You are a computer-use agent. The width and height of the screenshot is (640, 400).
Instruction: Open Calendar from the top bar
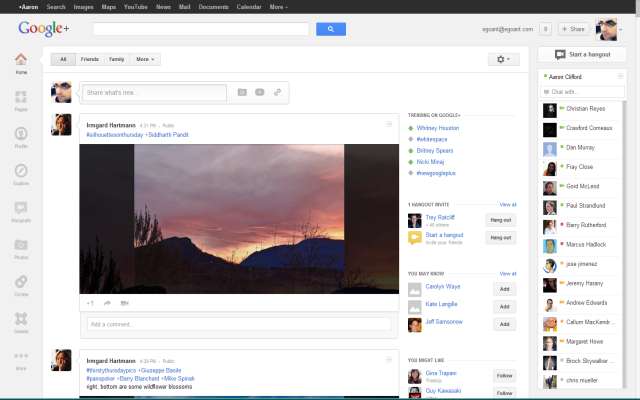(249, 7)
